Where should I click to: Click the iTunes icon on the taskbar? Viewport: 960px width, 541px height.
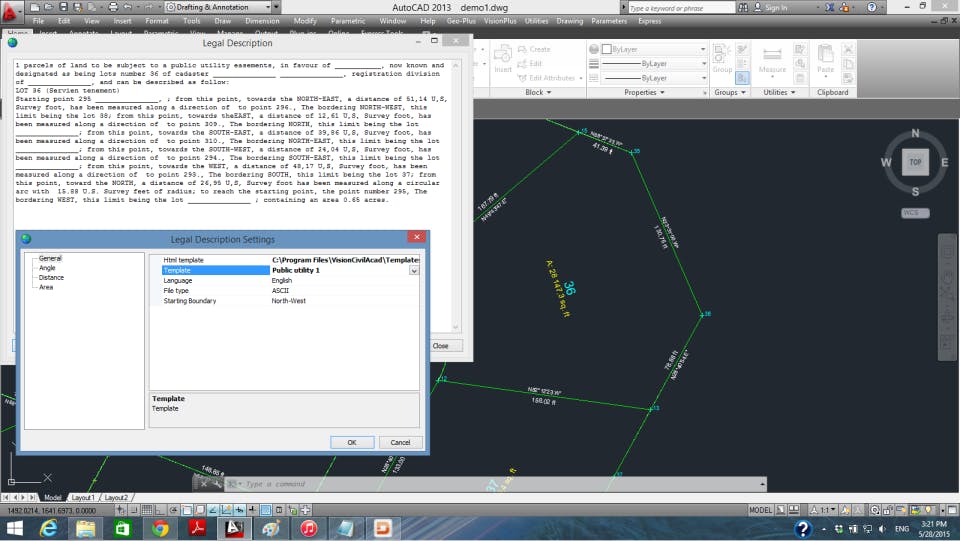coord(308,528)
